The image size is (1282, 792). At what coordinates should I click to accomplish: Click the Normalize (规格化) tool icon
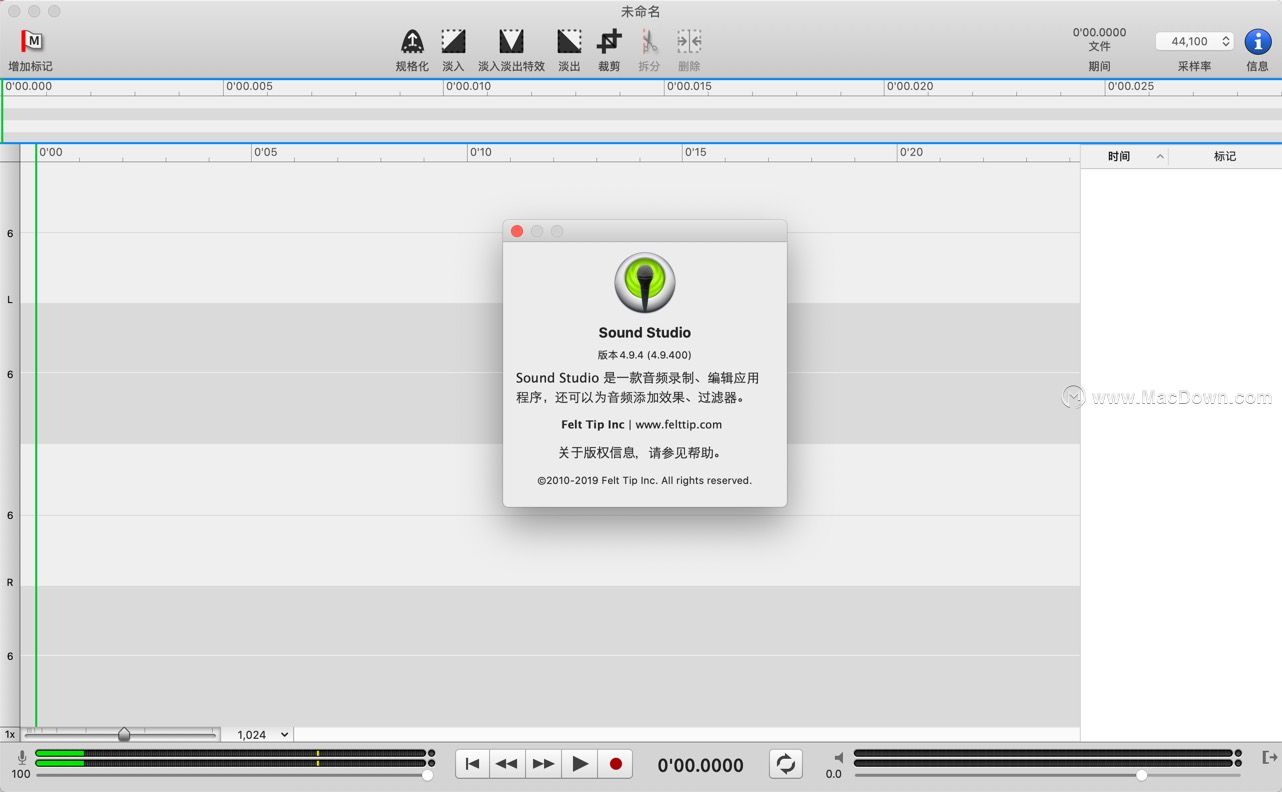[x=412, y=42]
